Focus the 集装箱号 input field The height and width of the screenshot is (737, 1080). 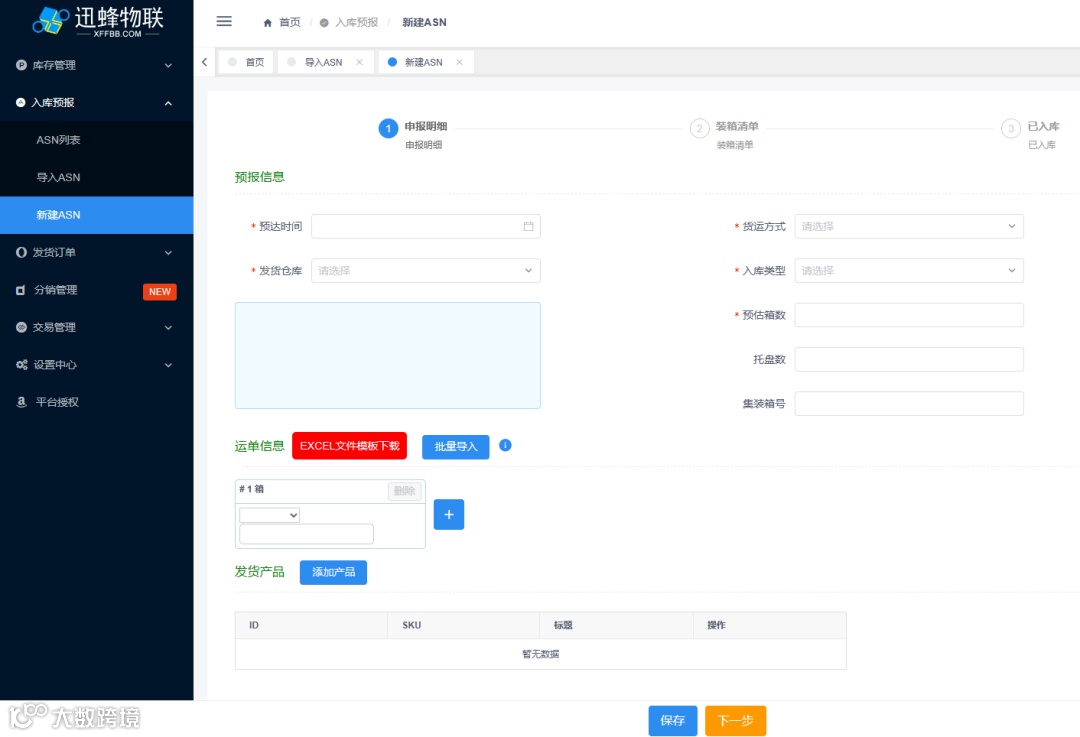click(x=909, y=404)
